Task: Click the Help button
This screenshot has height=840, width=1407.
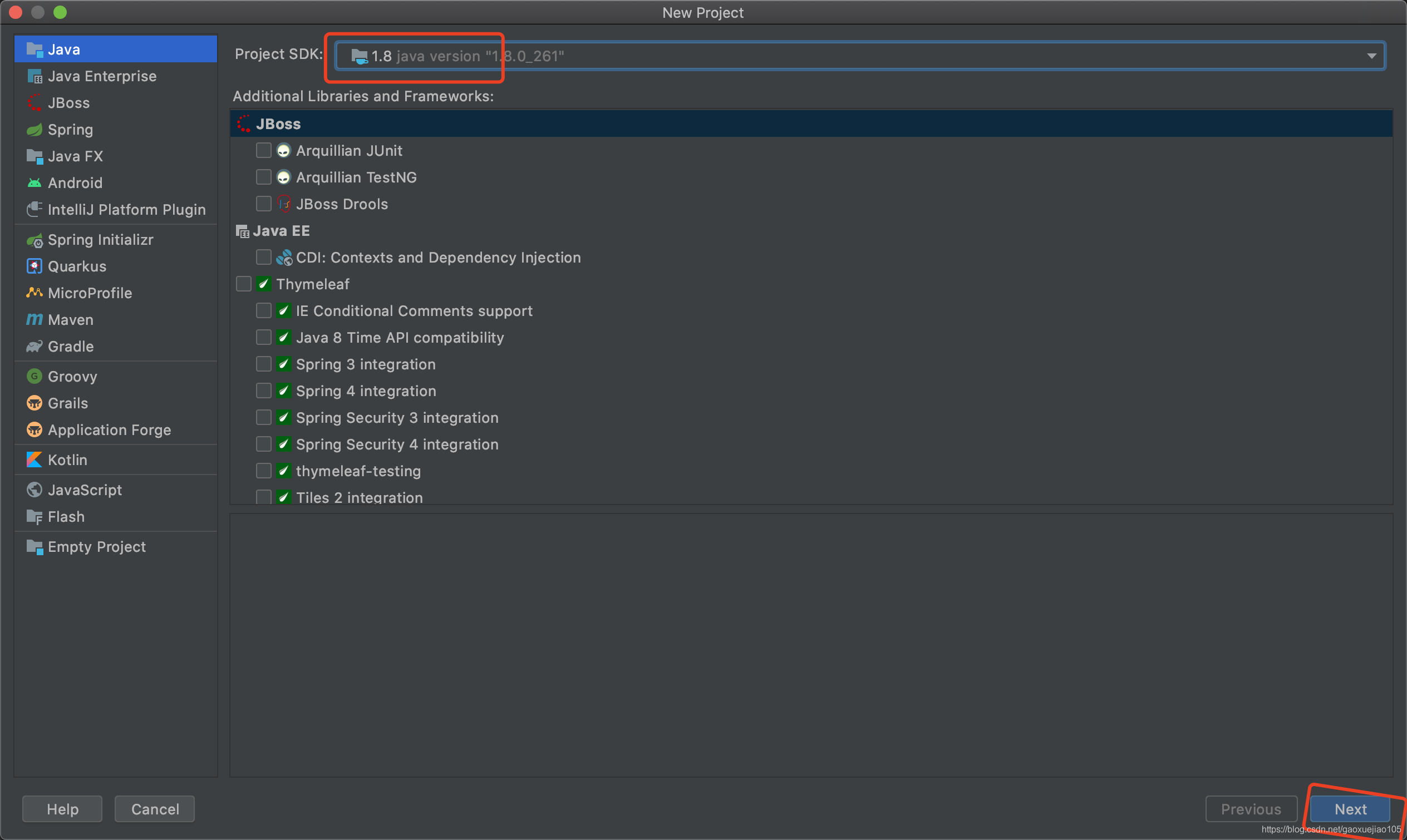Action: (62, 809)
